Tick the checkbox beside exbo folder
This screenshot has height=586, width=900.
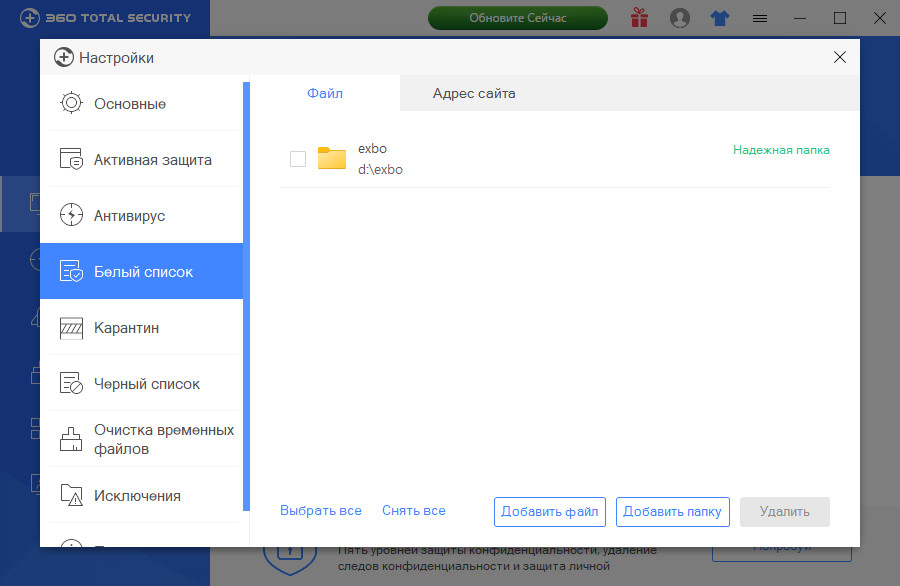[x=297, y=159]
